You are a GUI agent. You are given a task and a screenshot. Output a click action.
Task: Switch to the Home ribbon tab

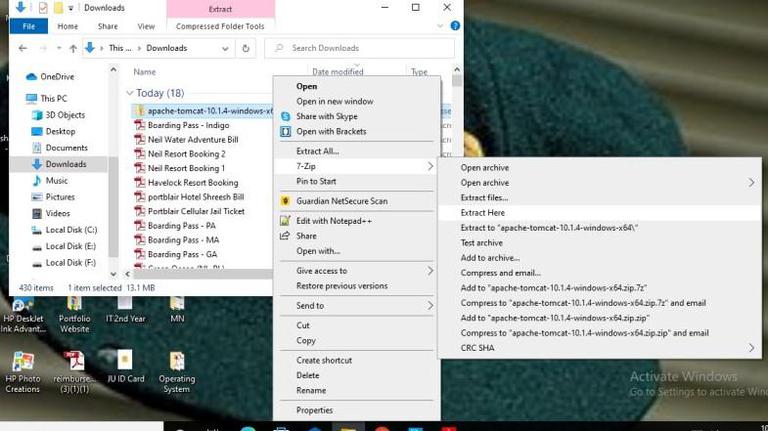click(x=68, y=26)
